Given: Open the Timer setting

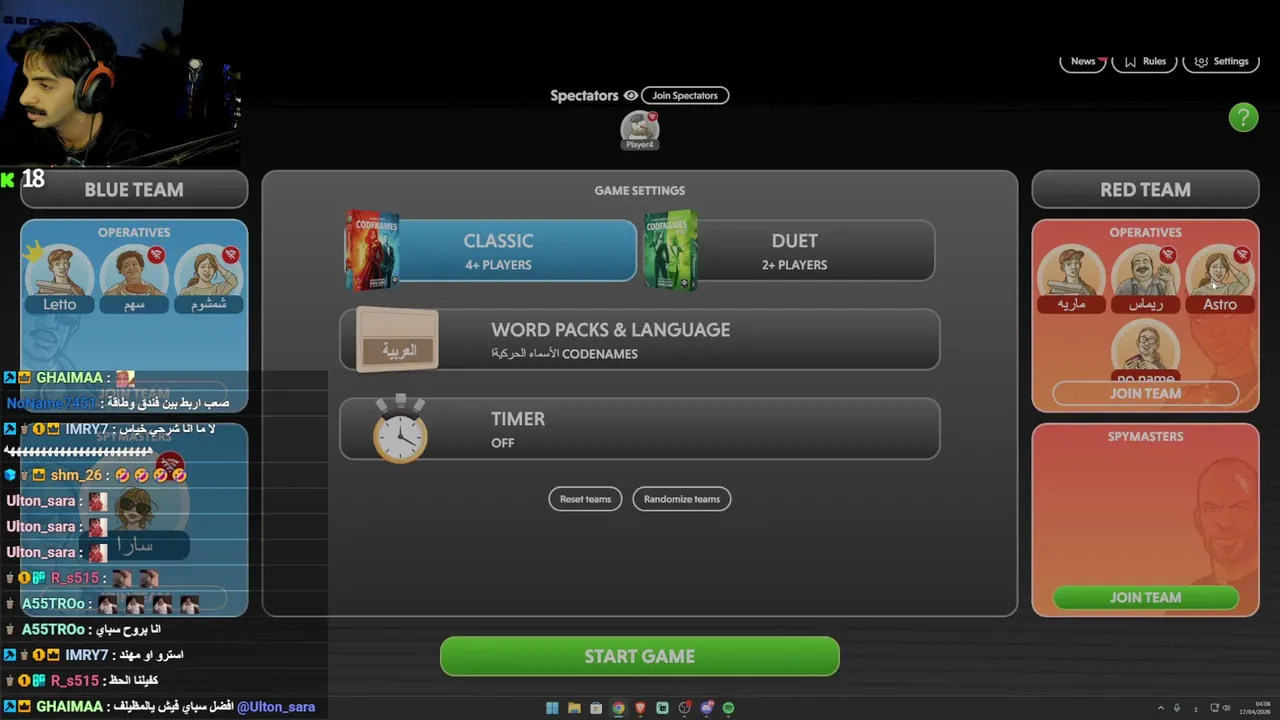Looking at the screenshot, I should [640, 429].
